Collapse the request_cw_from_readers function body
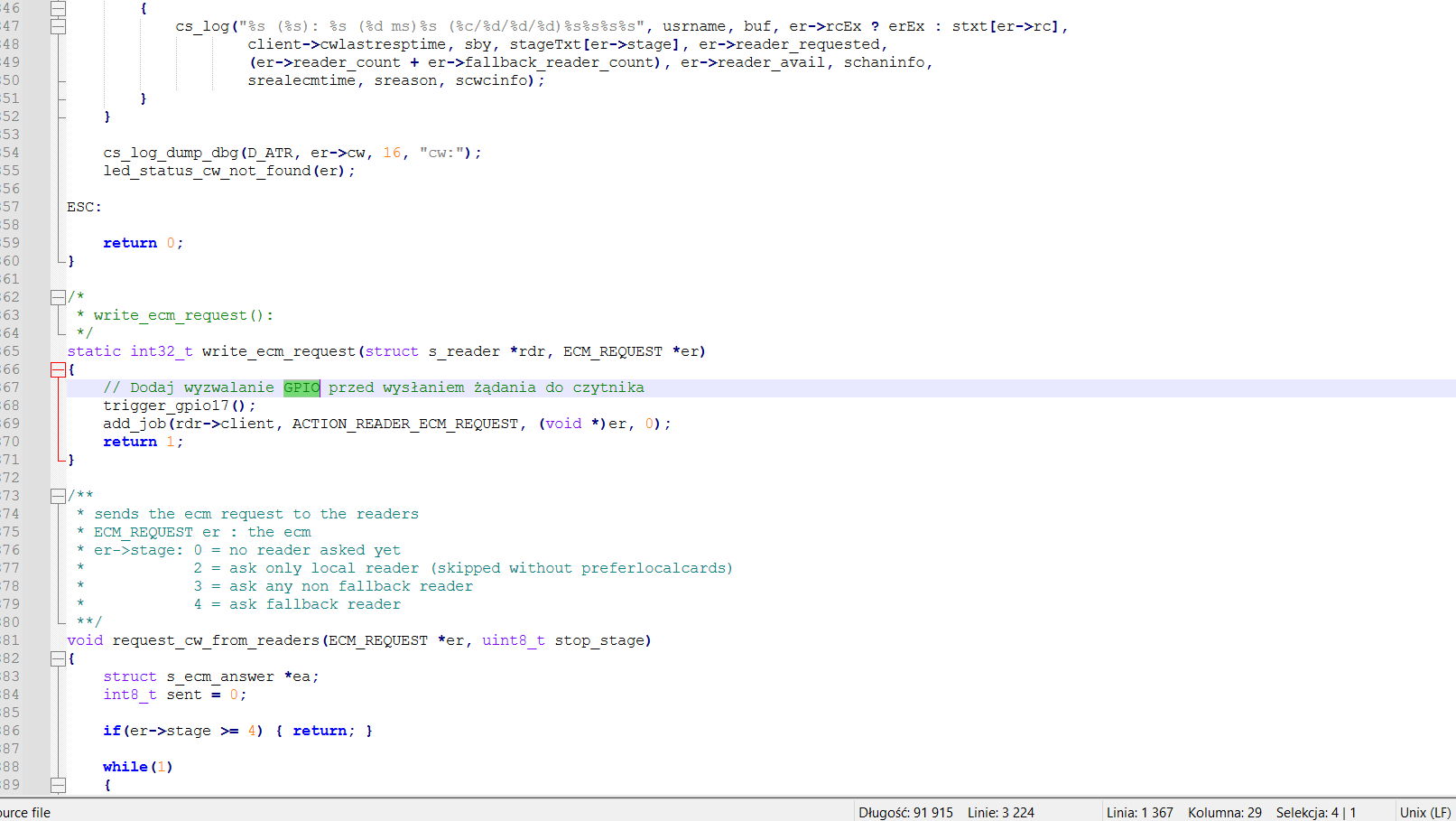This screenshot has width=1456, height=821. [x=58, y=658]
